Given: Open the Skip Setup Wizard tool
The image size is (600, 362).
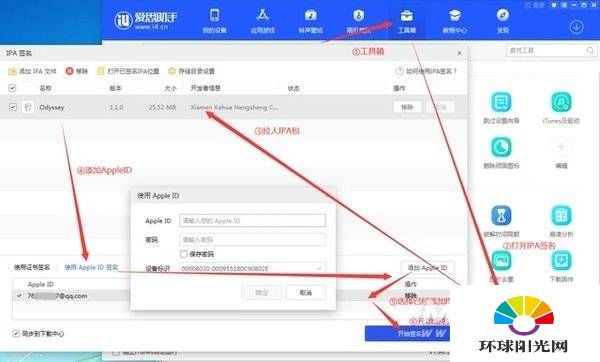Looking at the screenshot, I should click(x=501, y=102).
